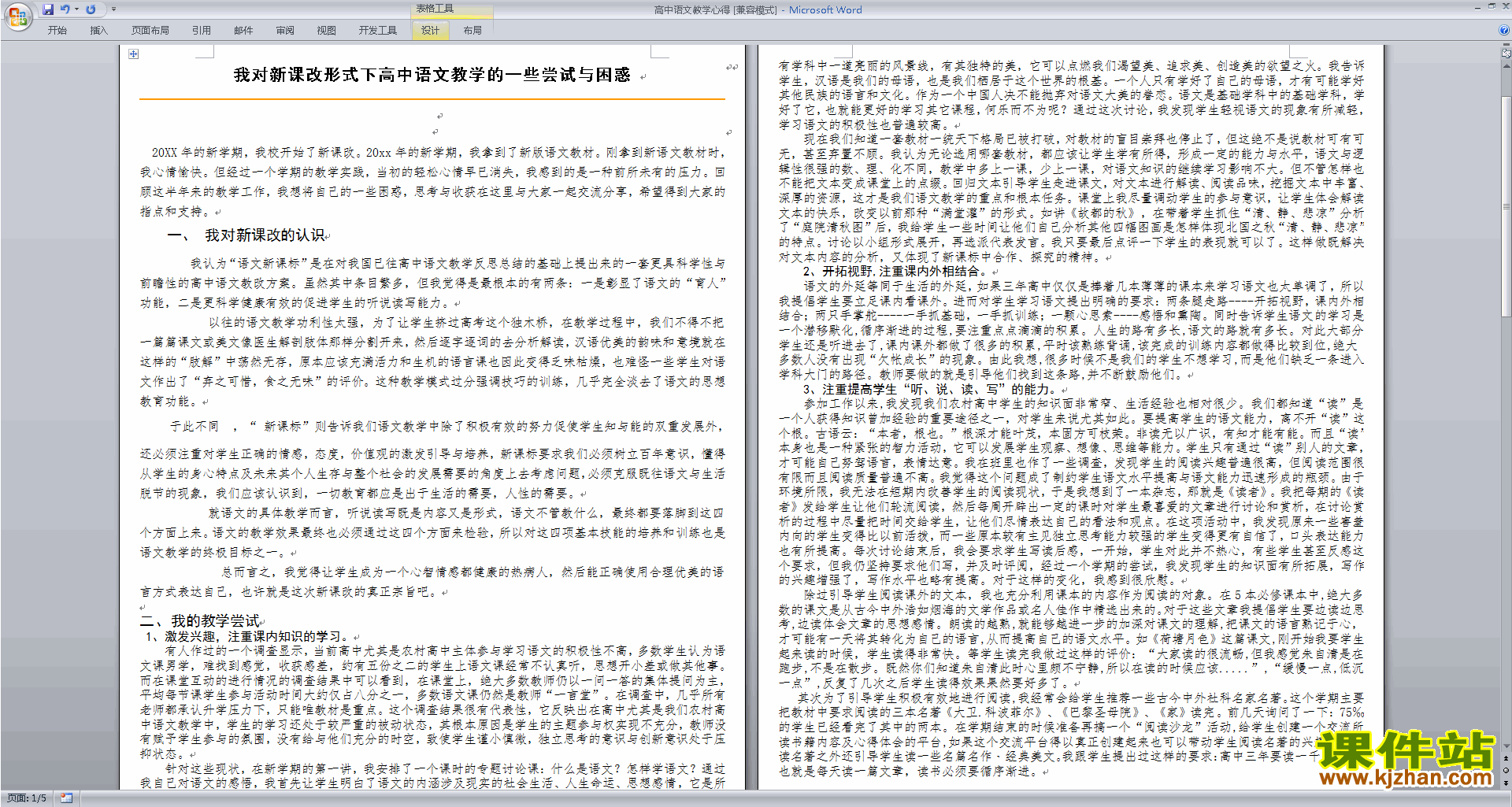The height and width of the screenshot is (807, 1512).
Task: Click heading 一、 我对新课改的认识
Action: (246, 235)
